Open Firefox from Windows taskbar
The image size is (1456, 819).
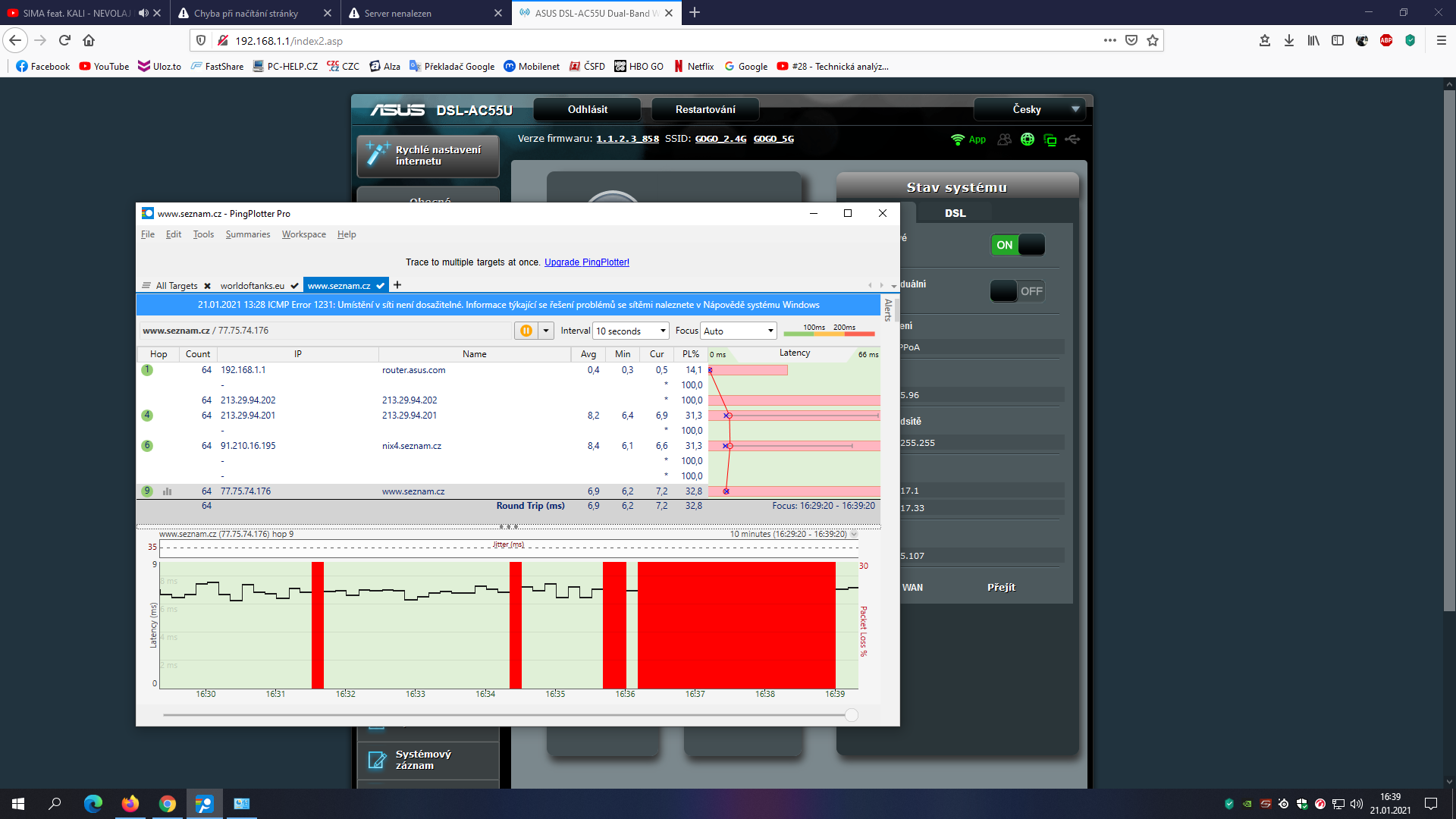[x=130, y=804]
